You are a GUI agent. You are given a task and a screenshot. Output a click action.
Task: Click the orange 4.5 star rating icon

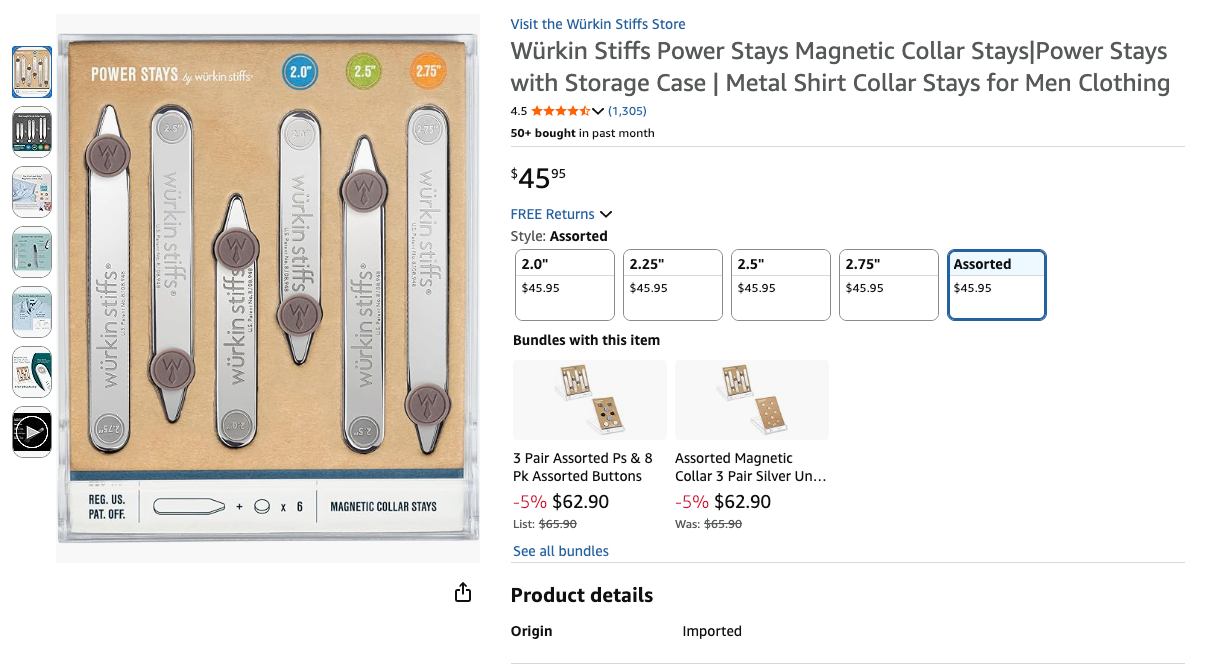point(560,111)
